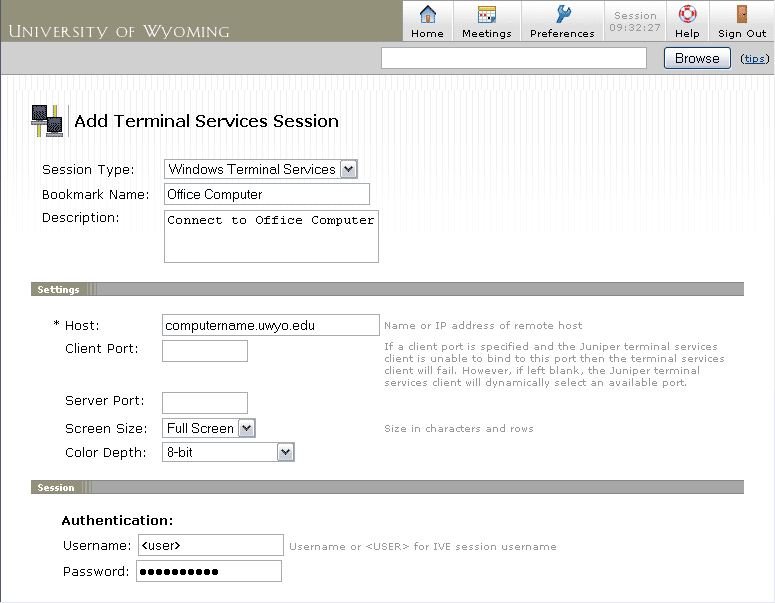This screenshot has width=775, height=603.
Task: Click the Help lifesaver icon
Action: pyautogui.click(x=687, y=14)
